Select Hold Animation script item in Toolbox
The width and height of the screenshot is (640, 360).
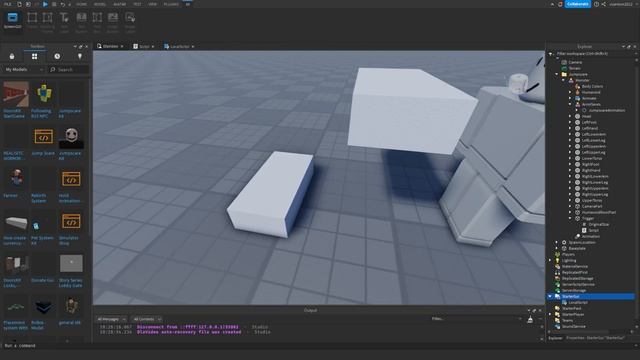coord(71,179)
